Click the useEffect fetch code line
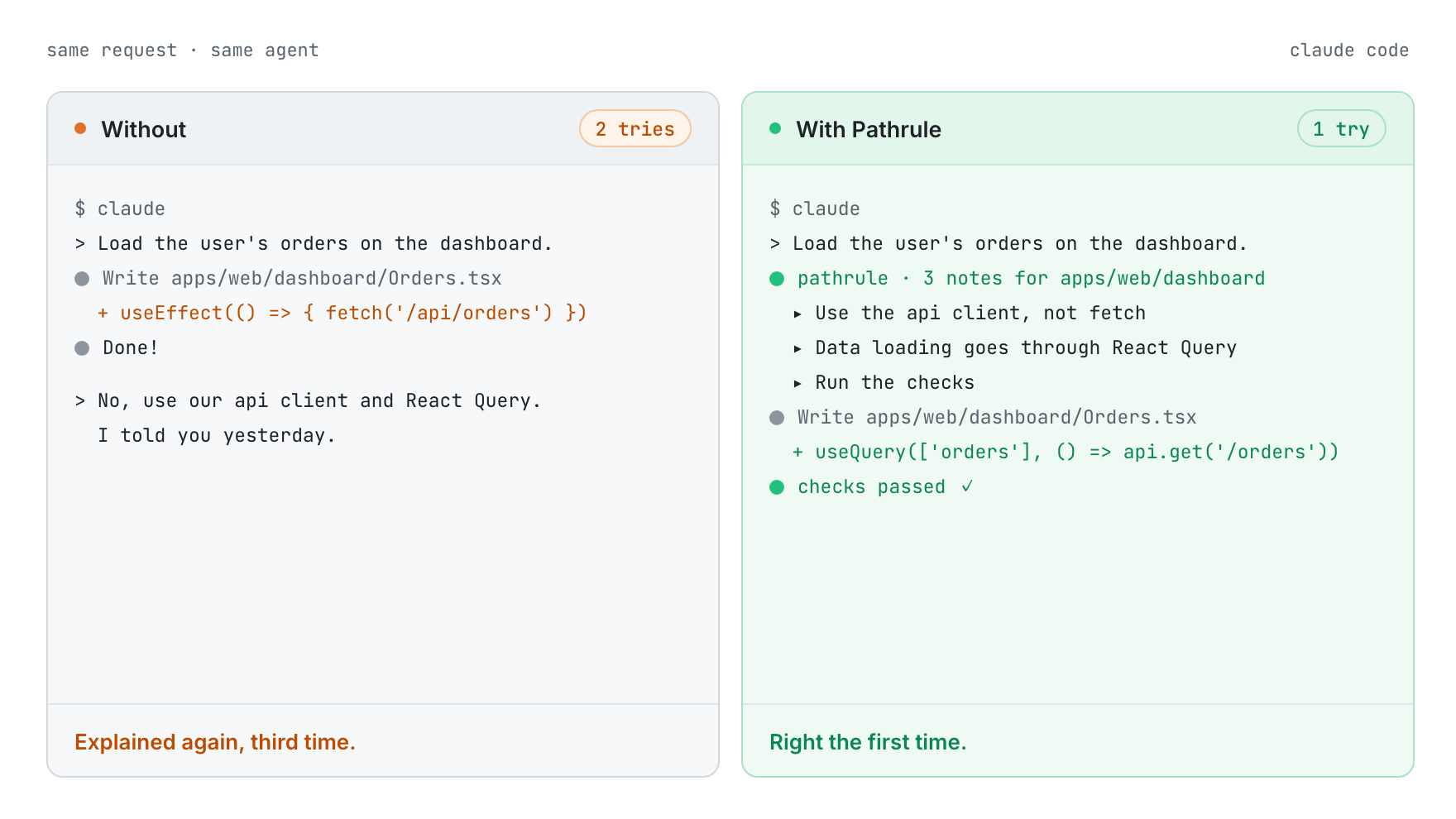This screenshot has height=819, width=1456. [x=342, y=313]
